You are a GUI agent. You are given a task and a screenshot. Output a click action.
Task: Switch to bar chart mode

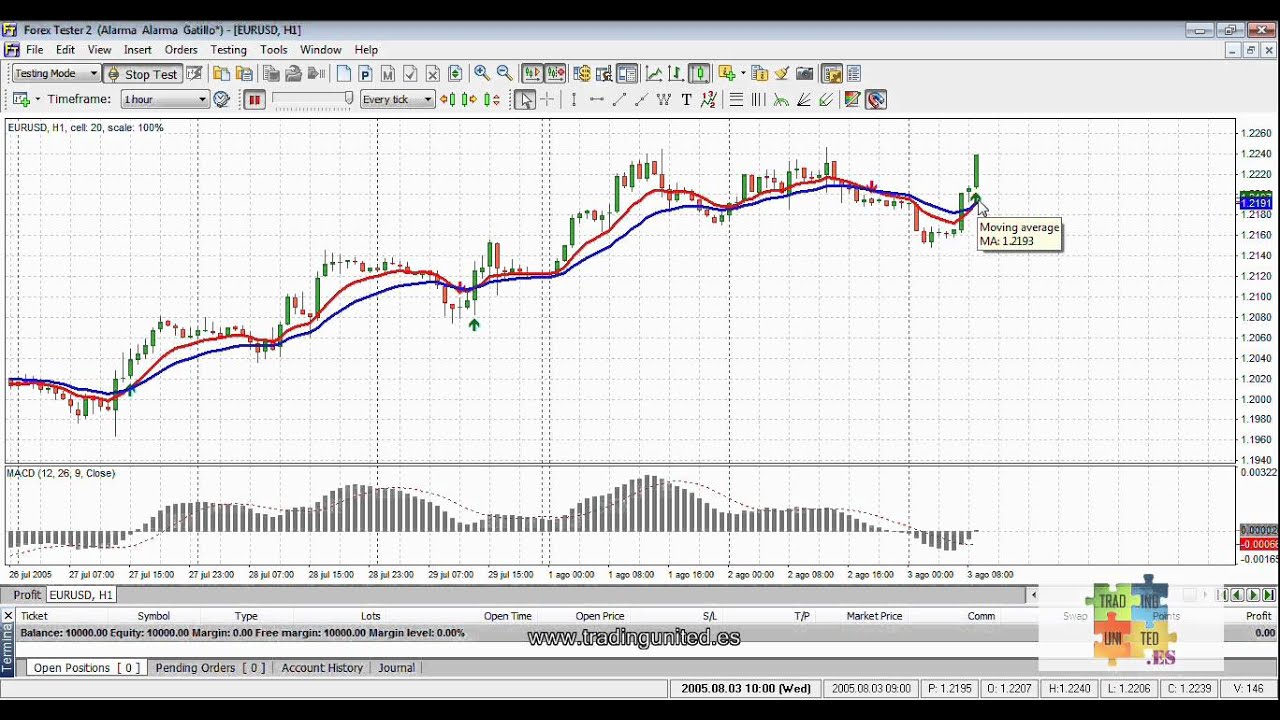pos(676,73)
